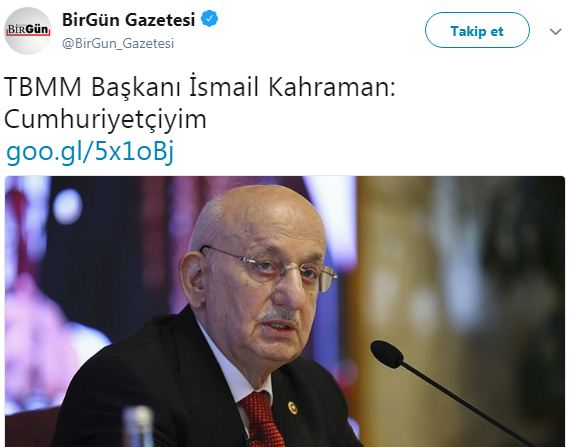Viewport: 570px width, 447px height.
Task: Click the man's eyeglasses in the photo
Action: [269, 267]
